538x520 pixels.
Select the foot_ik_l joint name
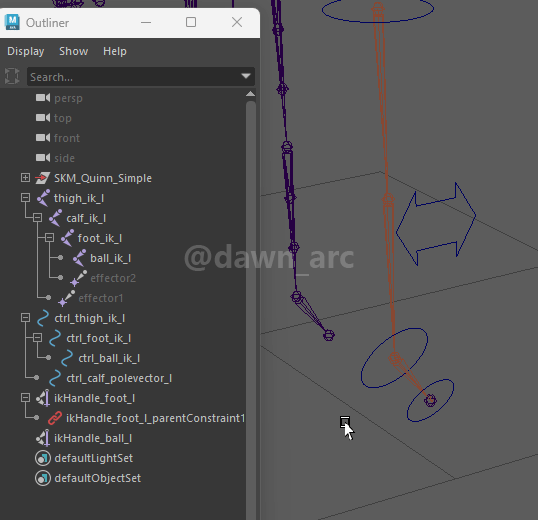pos(100,238)
